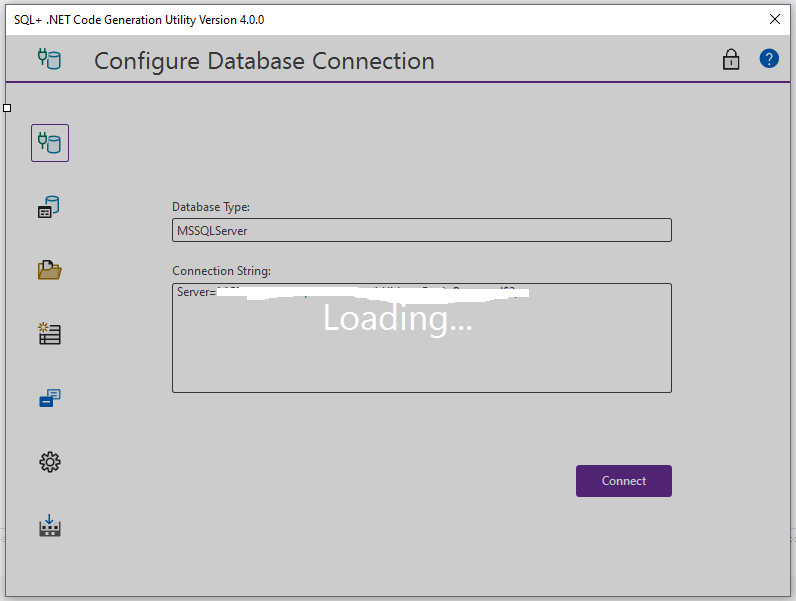796x601 pixels.
Task: Open the blue cards sidebar icon
Action: (x=49, y=398)
